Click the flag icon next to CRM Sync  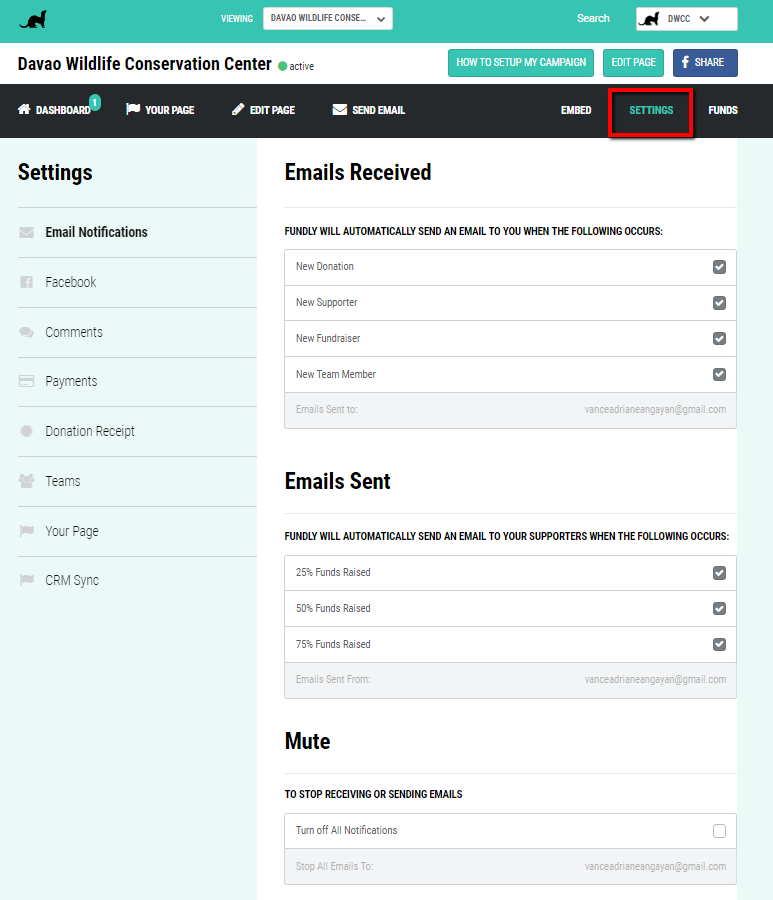pyautogui.click(x=26, y=580)
